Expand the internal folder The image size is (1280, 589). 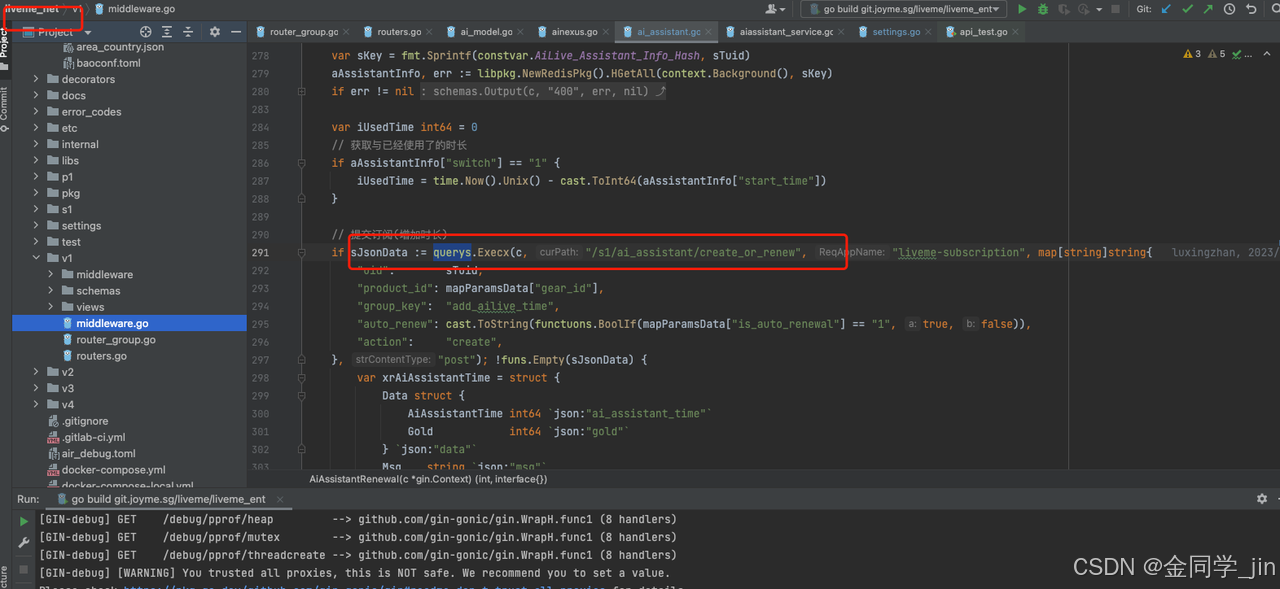click(37, 144)
